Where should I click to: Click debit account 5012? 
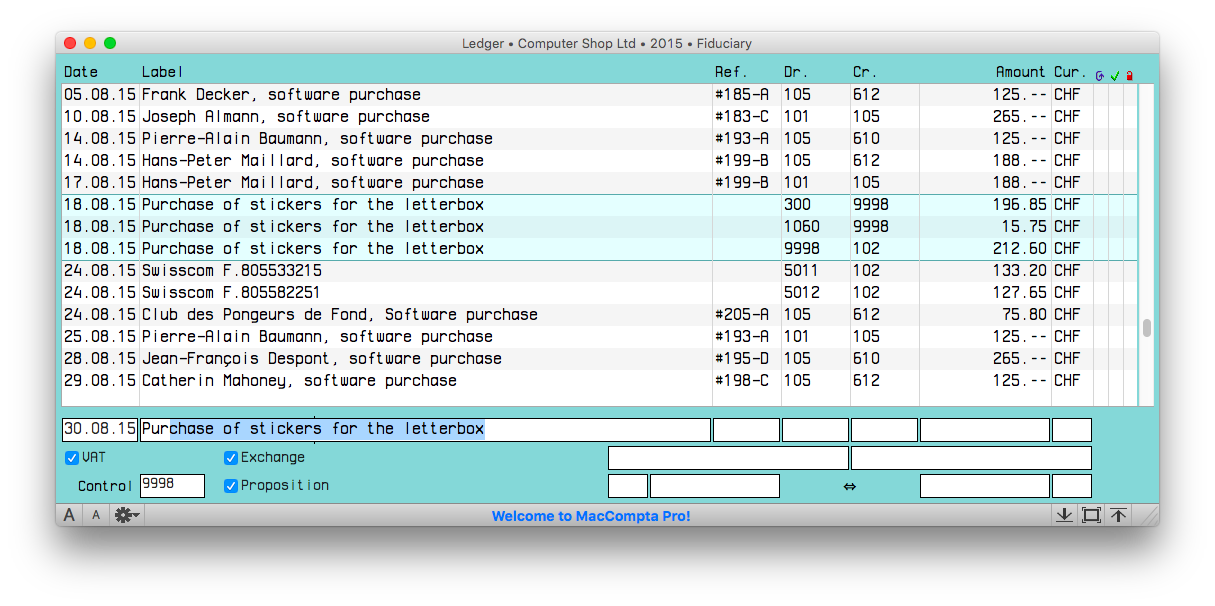click(x=802, y=293)
